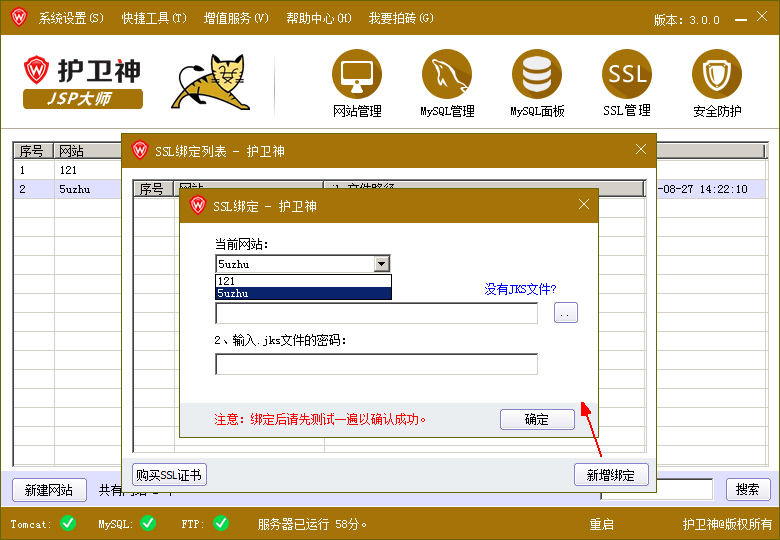Viewport: 780px width, 540px height.
Task: Click the jks password input field
Action: [376, 364]
